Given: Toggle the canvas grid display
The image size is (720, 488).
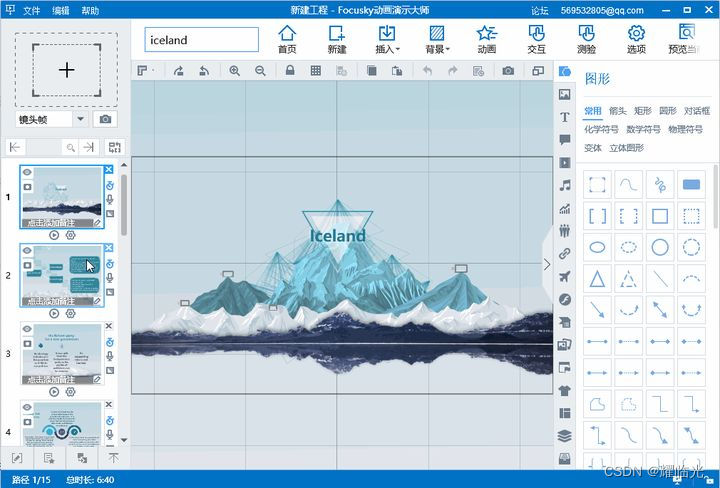Looking at the screenshot, I should click(x=315, y=71).
